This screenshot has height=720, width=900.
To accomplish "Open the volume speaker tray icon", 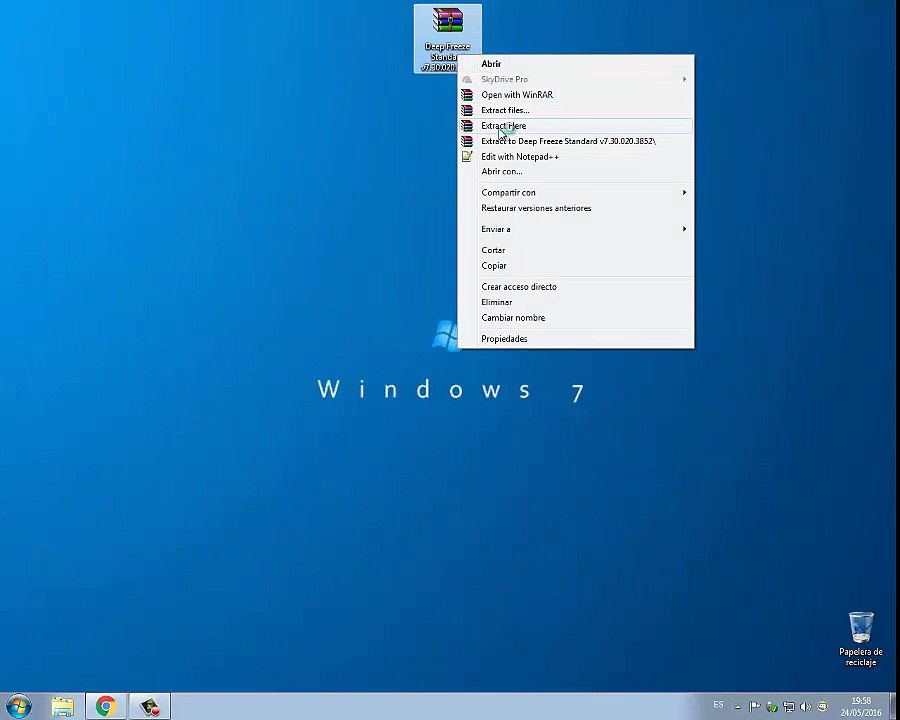I will coord(806,706).
